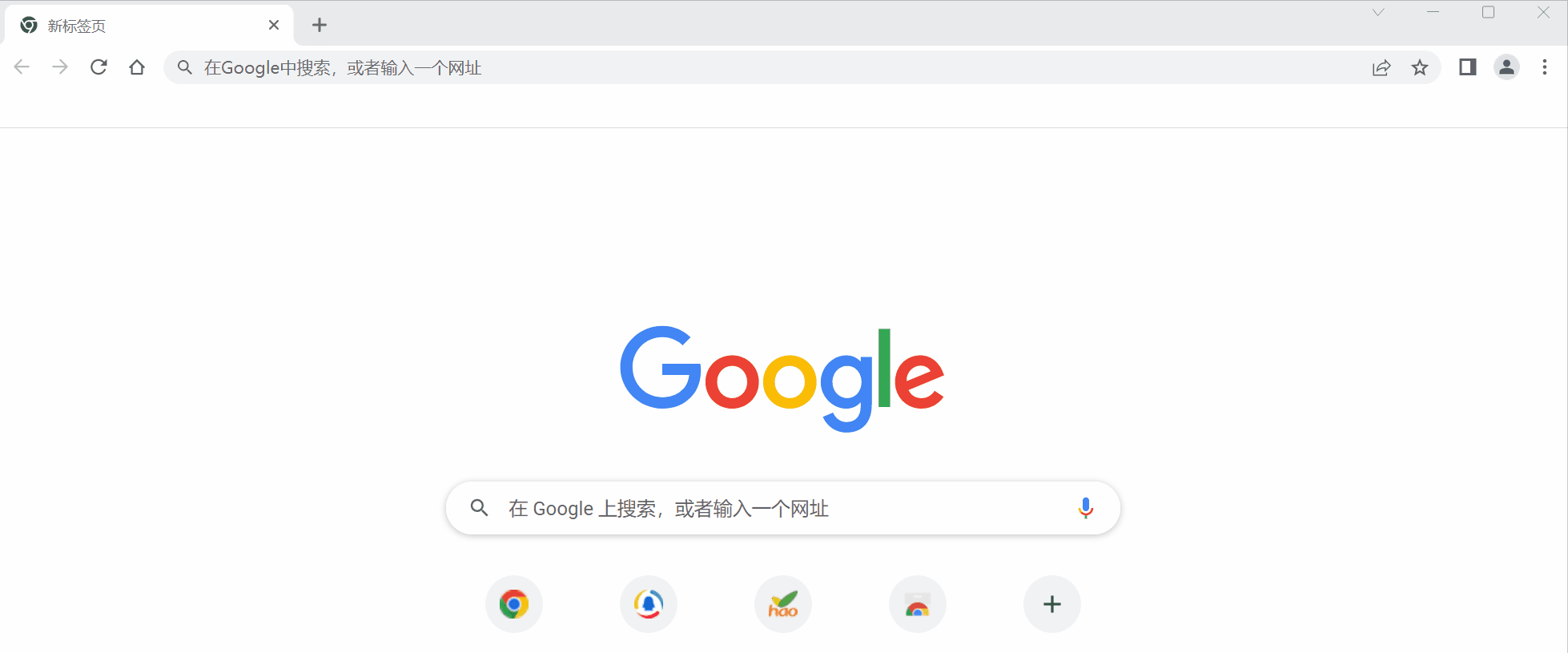Reload the page with the refresh icon
Viewport: 1568px width, 653px height.
[99, 67]
